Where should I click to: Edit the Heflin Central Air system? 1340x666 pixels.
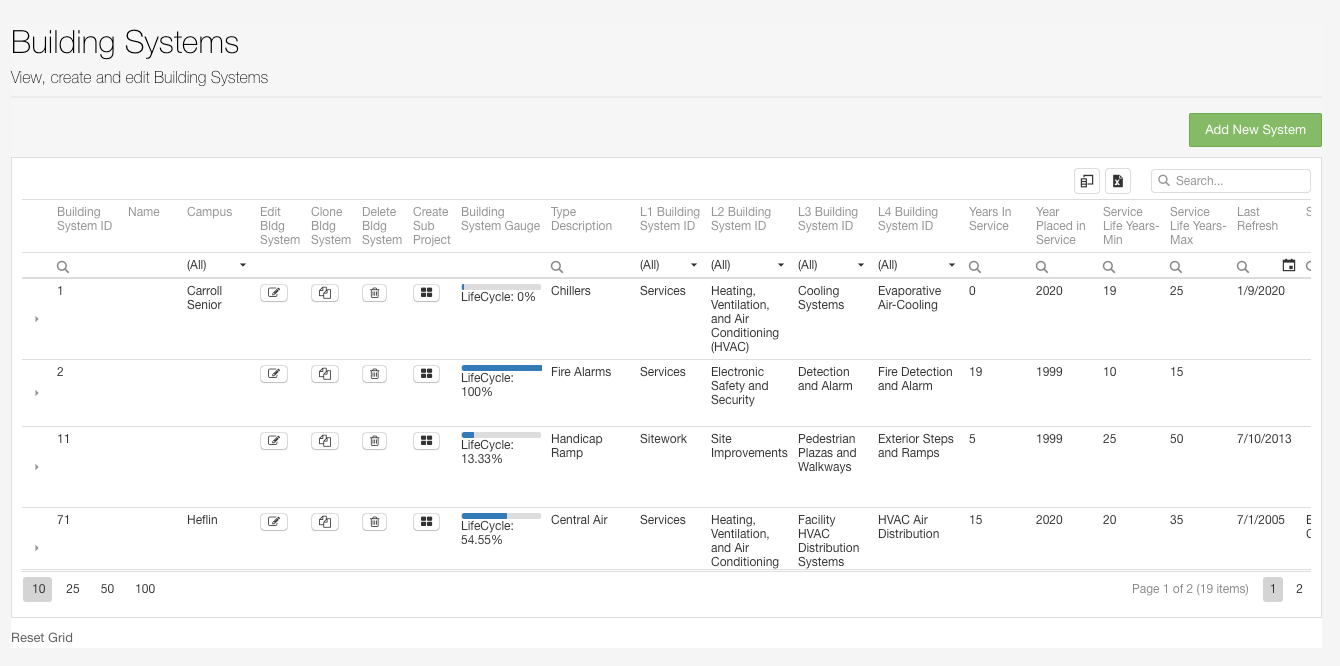pyautogui.click(x=273, y=521)
